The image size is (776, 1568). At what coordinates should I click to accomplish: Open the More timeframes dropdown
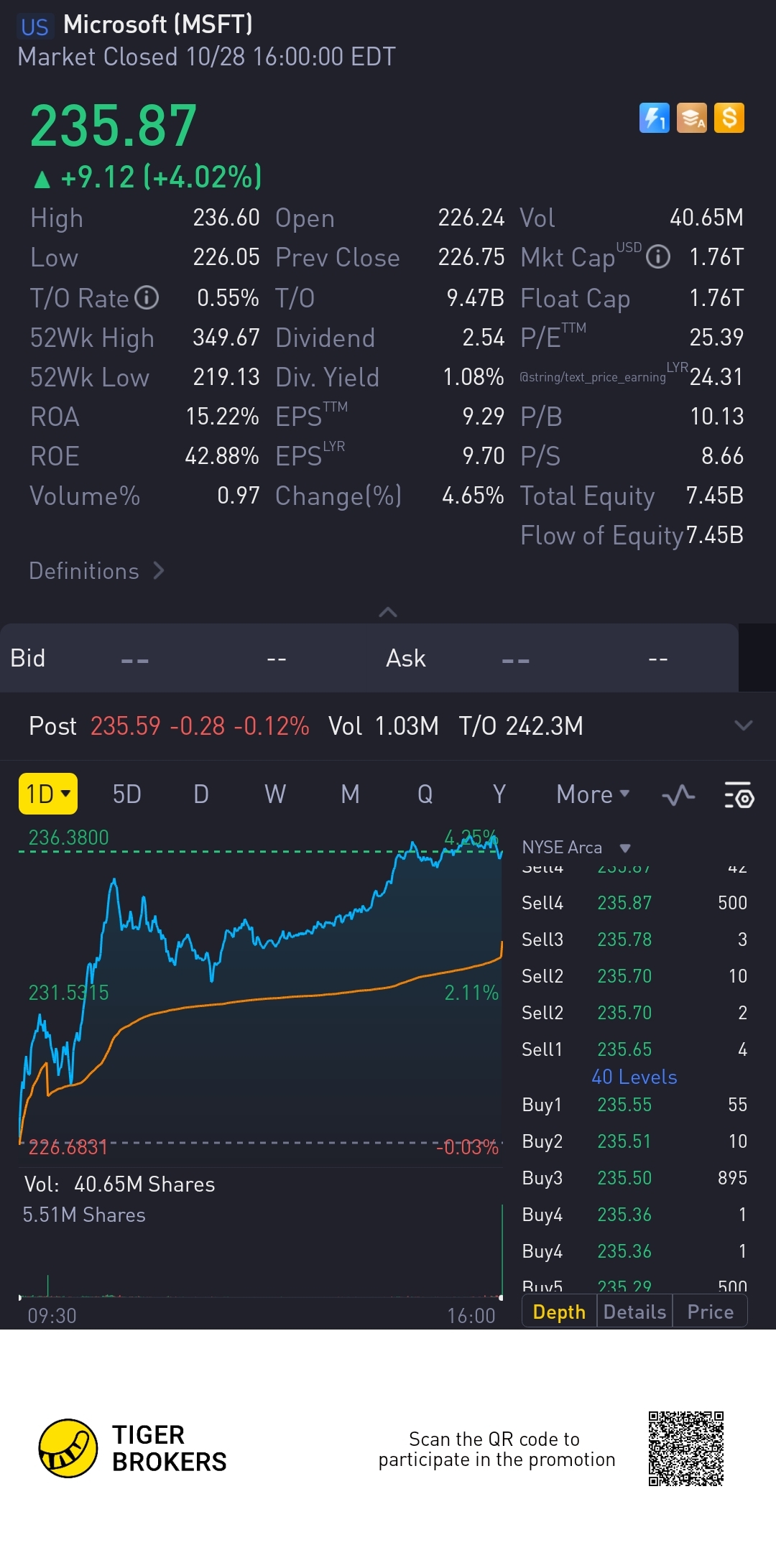coord(593,794)
